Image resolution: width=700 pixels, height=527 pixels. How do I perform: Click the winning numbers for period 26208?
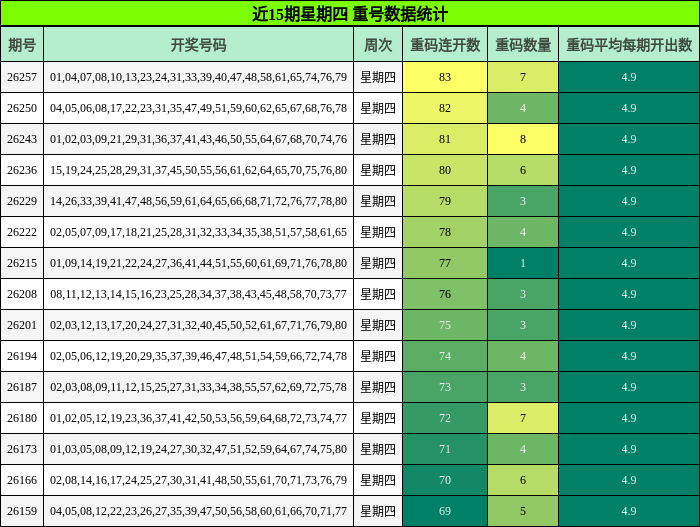(199, 294)
